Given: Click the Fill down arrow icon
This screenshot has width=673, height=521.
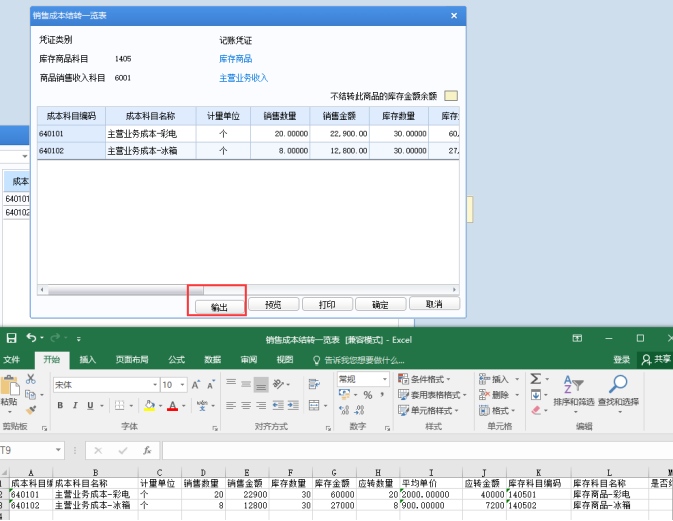Looking at the screenshot, I should click(536, 394).
